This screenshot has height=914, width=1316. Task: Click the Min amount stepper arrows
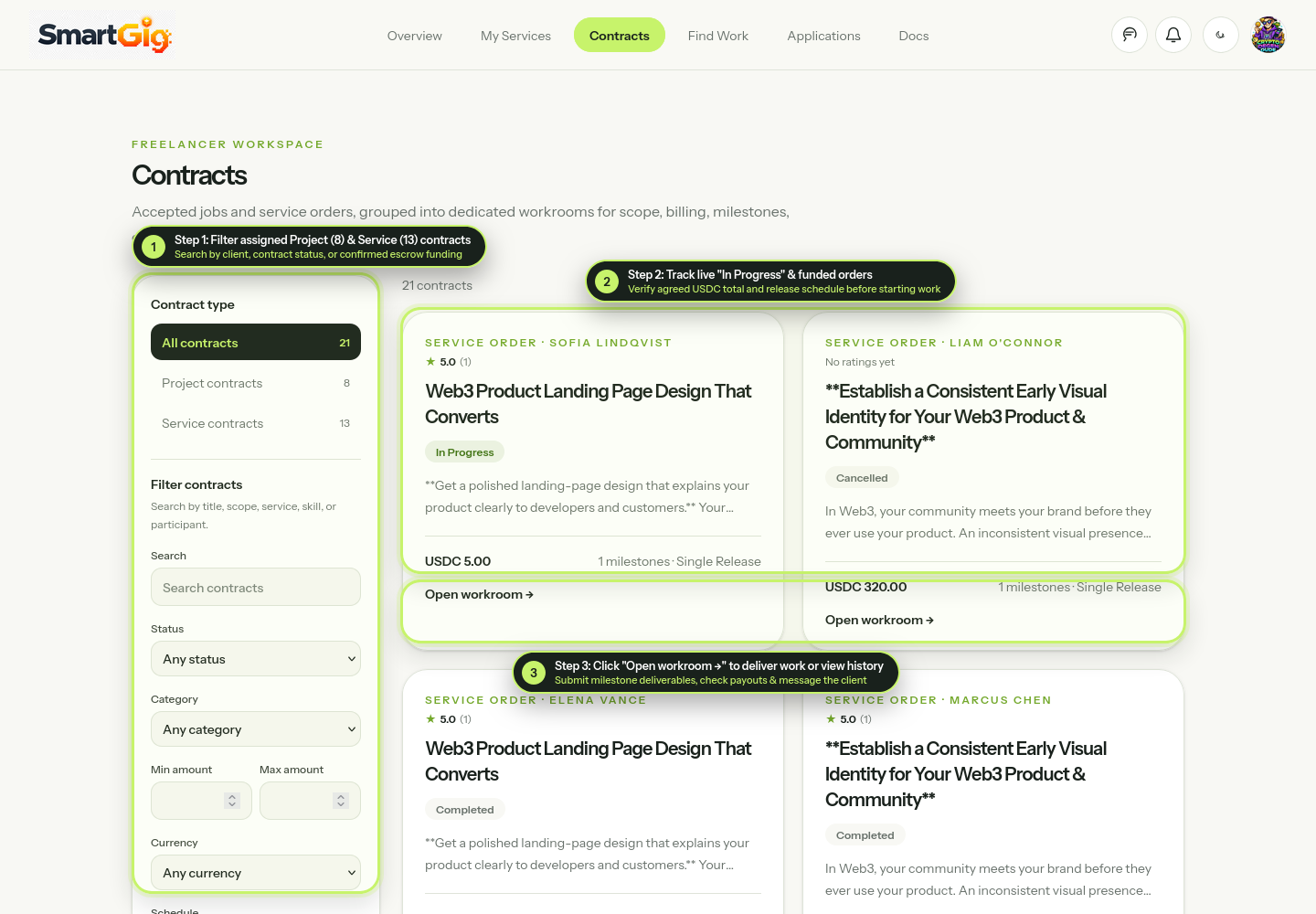232,801
